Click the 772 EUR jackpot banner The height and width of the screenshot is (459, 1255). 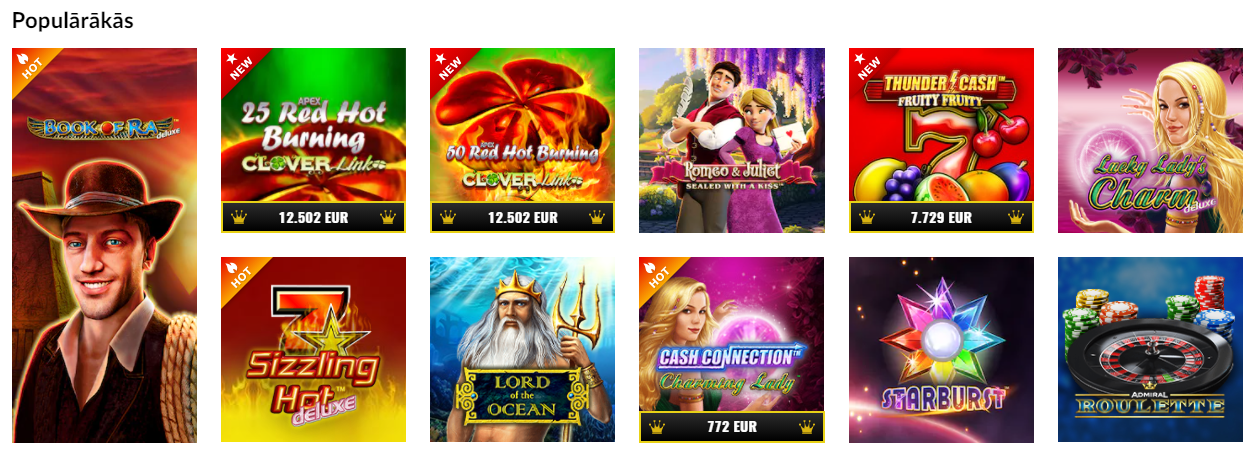(x=732, y=427)
